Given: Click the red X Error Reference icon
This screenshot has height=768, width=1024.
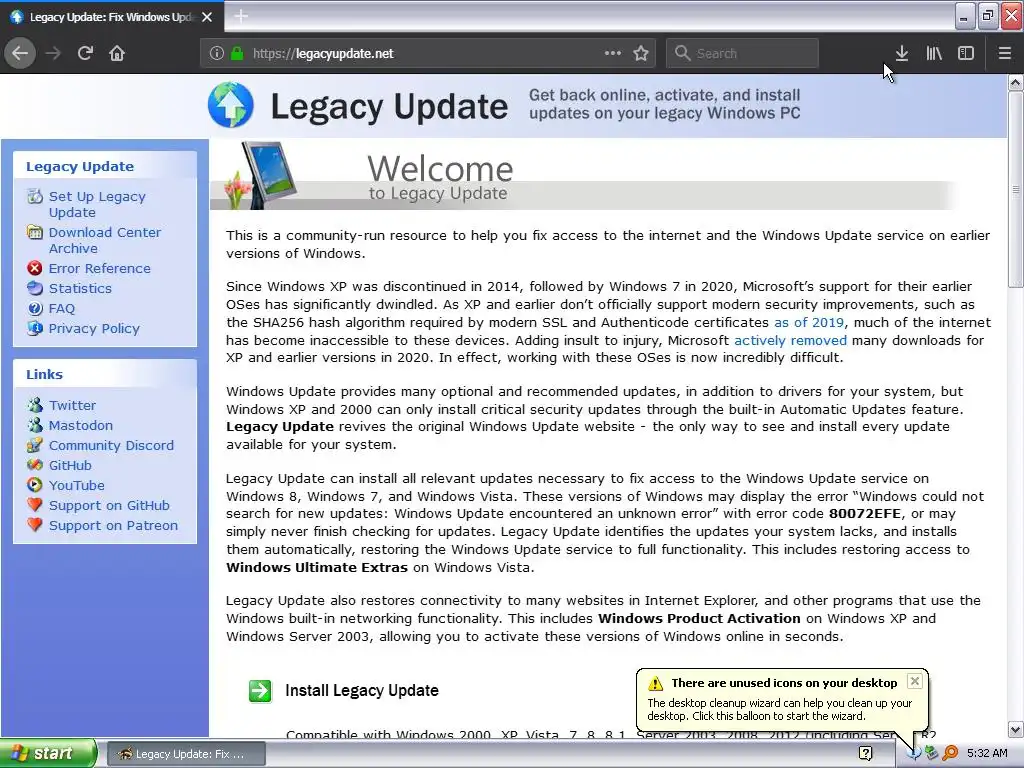Looking at the screenshot, I should click(x=35, y=268).
